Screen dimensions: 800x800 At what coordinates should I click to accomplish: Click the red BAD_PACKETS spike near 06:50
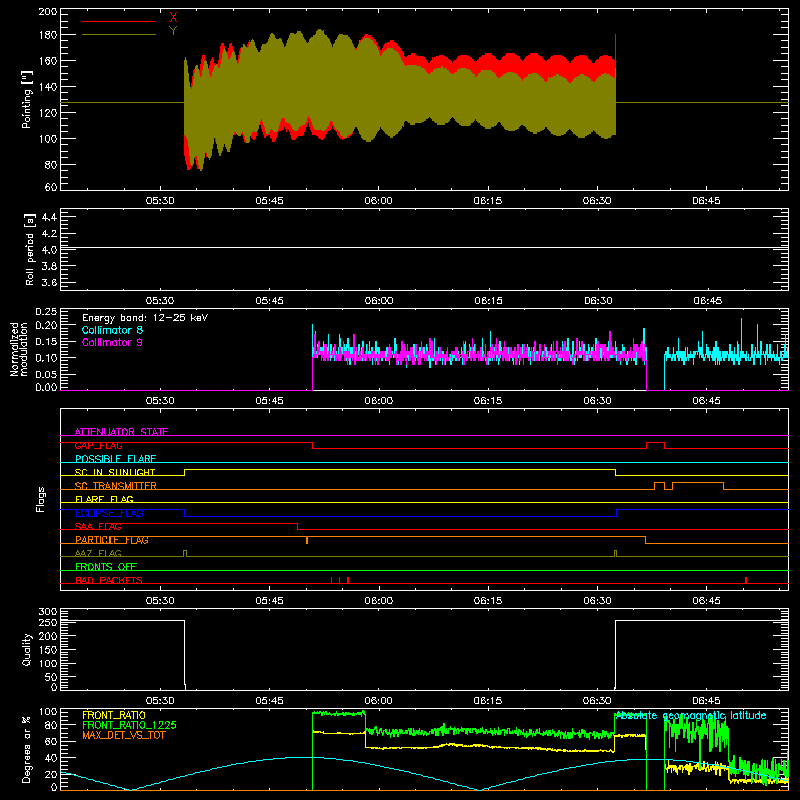coord(746,580)
